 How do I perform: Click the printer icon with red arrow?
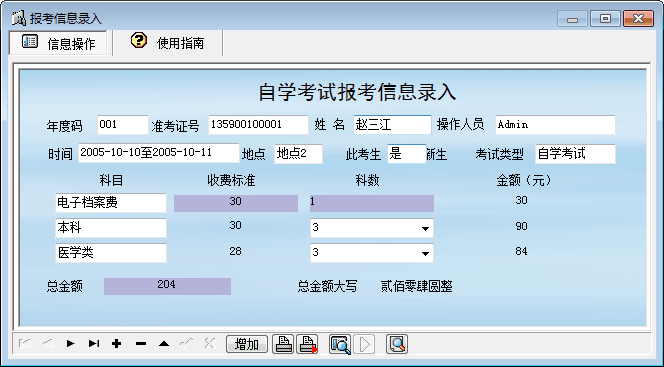coord(308,344)
